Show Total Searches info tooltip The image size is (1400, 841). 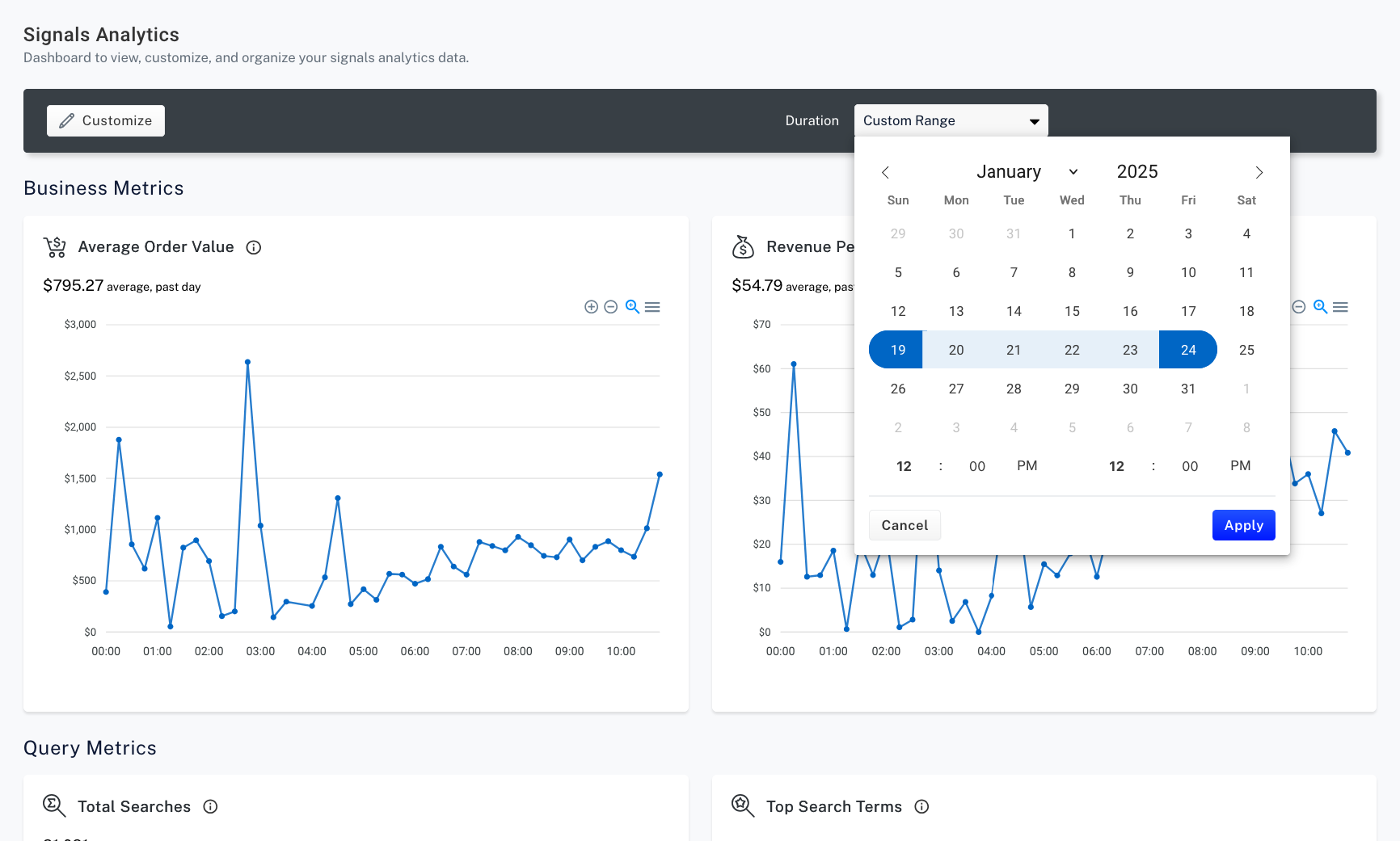point(210,806)
